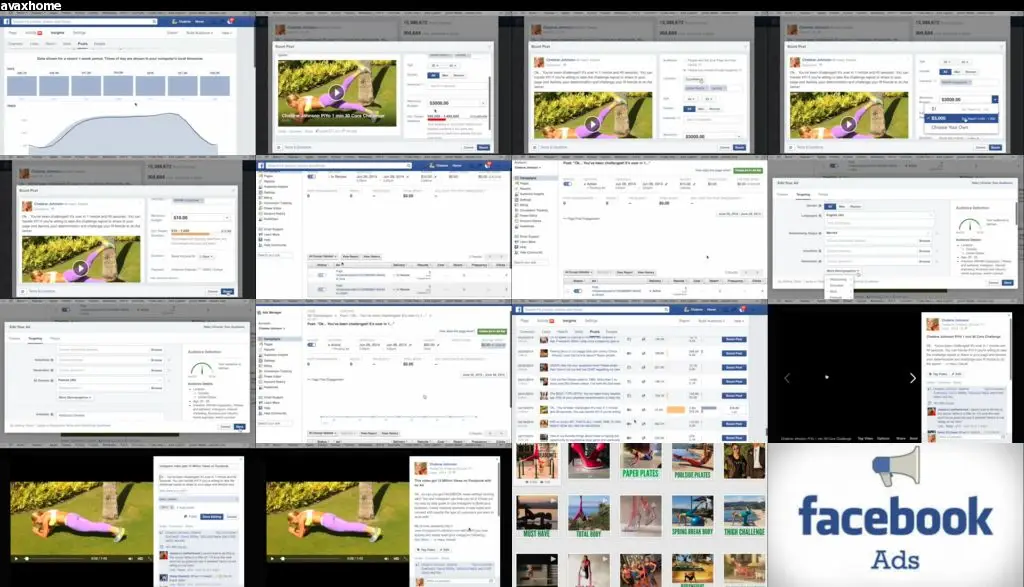1024x587 pixels.
Task: Toggle second ad row switch, second-row second frame
Action: [321, 289]
